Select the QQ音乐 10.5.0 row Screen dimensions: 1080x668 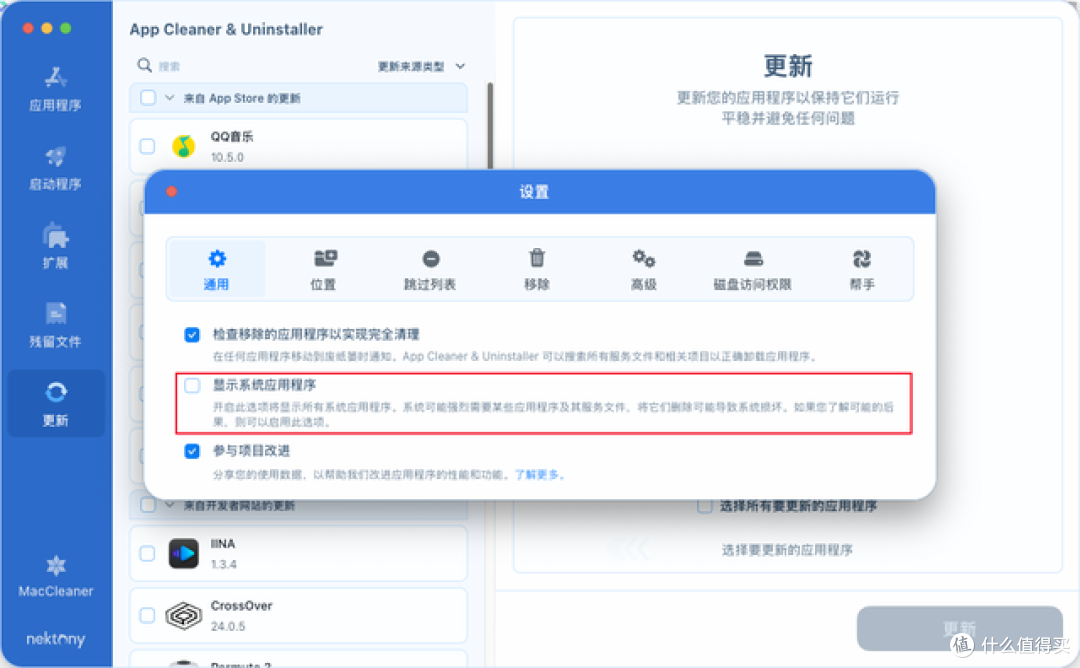298,146
